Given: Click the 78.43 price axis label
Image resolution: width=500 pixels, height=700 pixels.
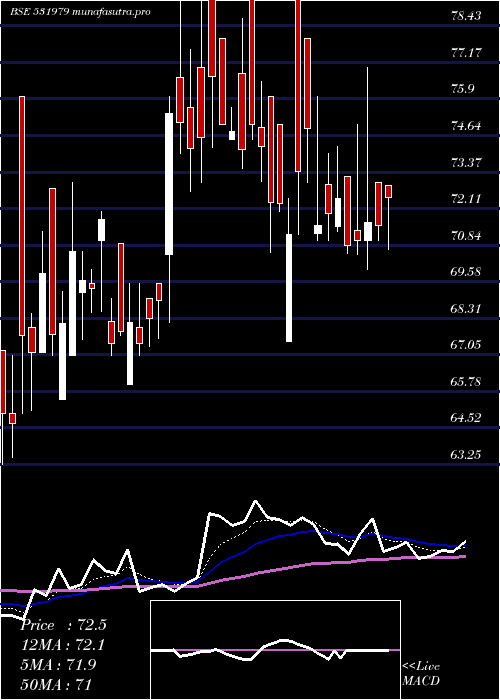Looking at the screenshot, I should tap(466, 16).
